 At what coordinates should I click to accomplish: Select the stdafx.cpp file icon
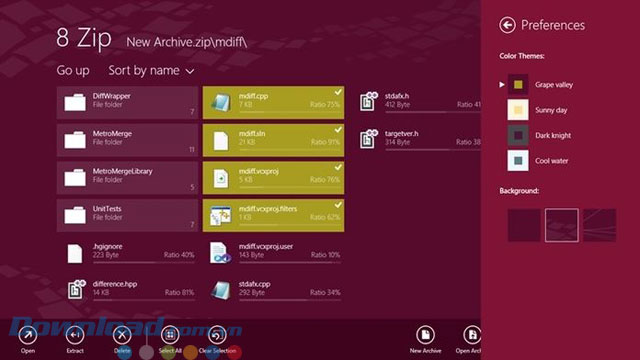[x=221, y=290]
